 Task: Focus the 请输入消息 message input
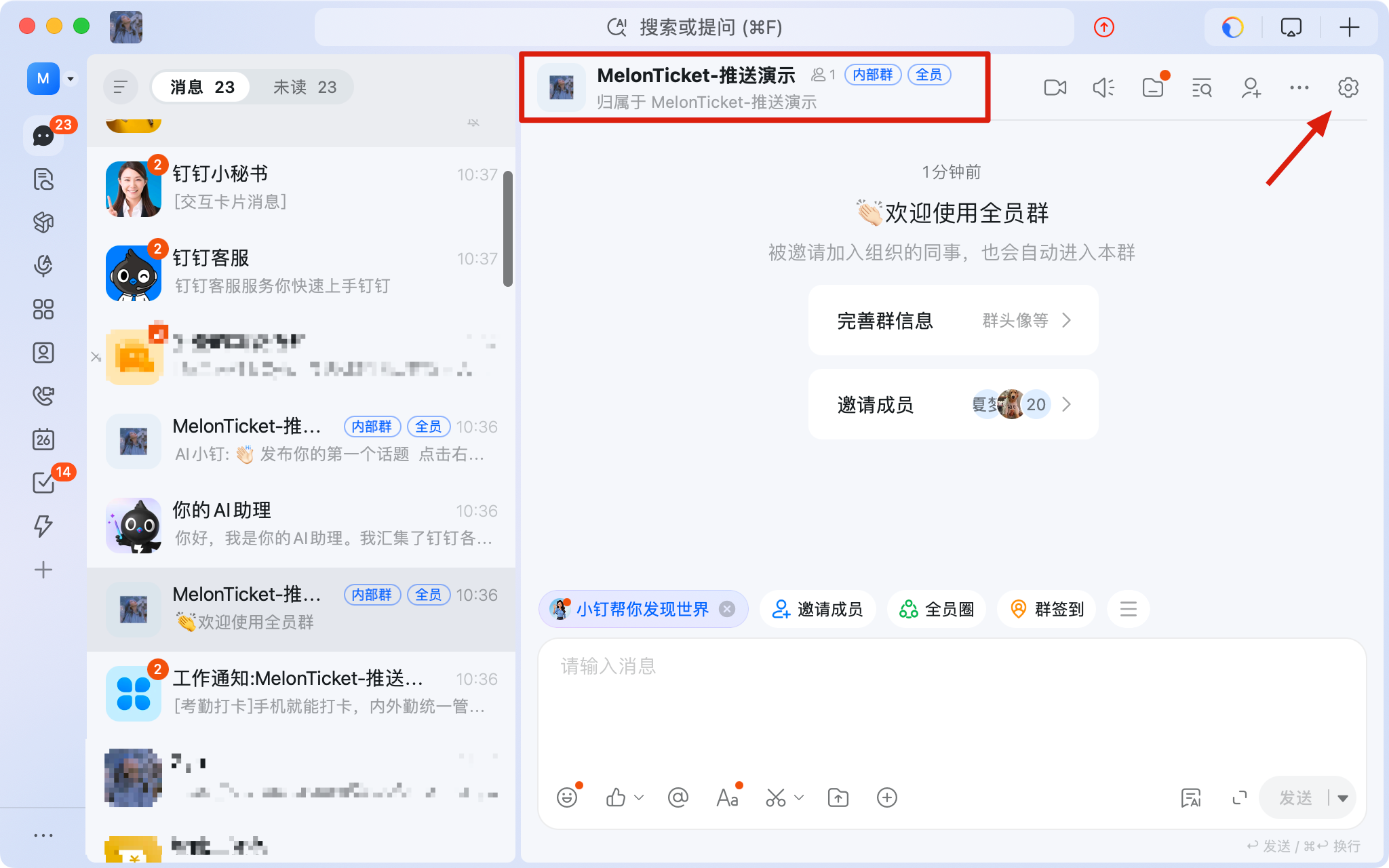point(952,705)
